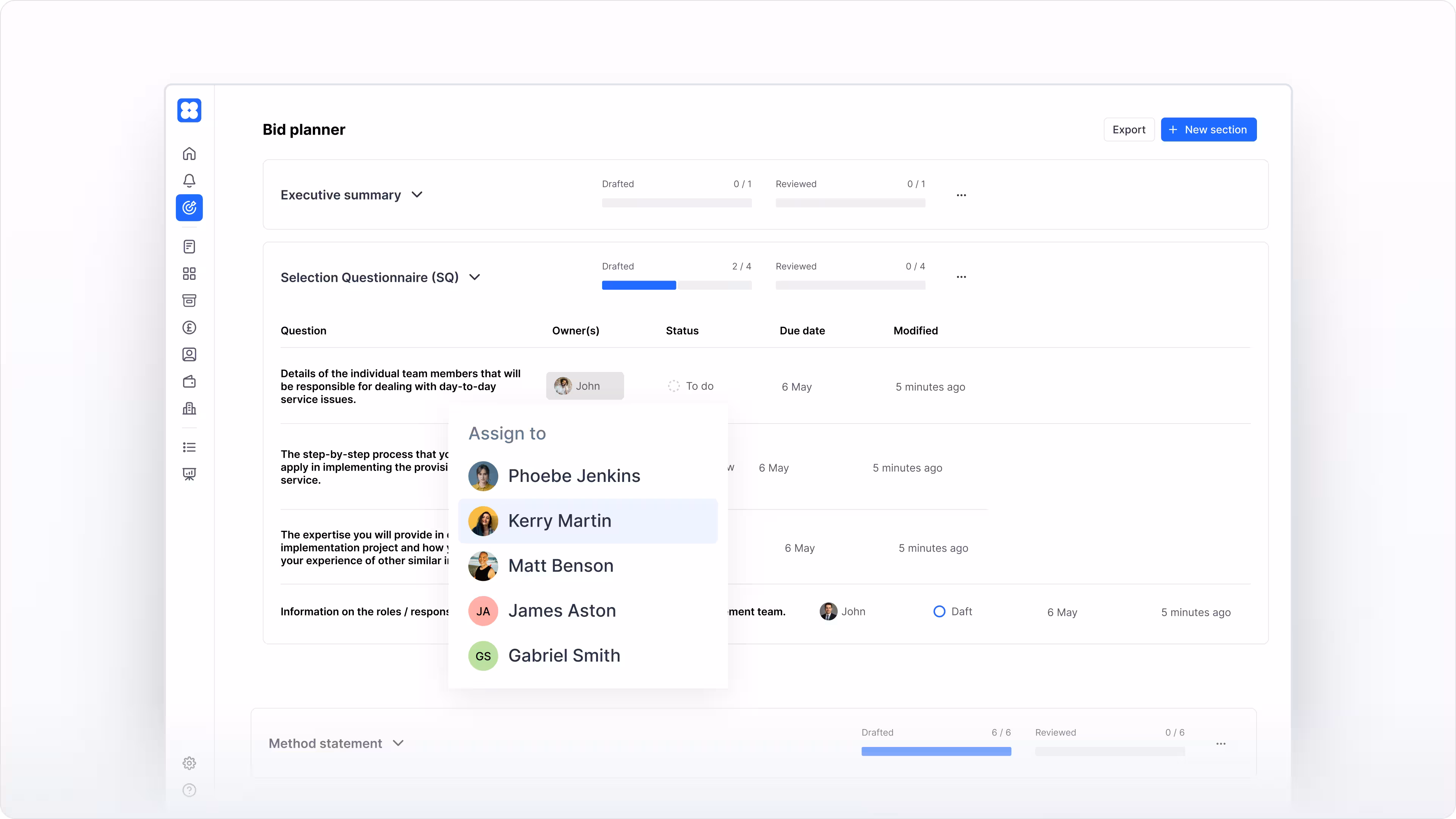Click the SQ Drafted progress bar
This screenshot has height=819, width=1456.
point(676,286)
